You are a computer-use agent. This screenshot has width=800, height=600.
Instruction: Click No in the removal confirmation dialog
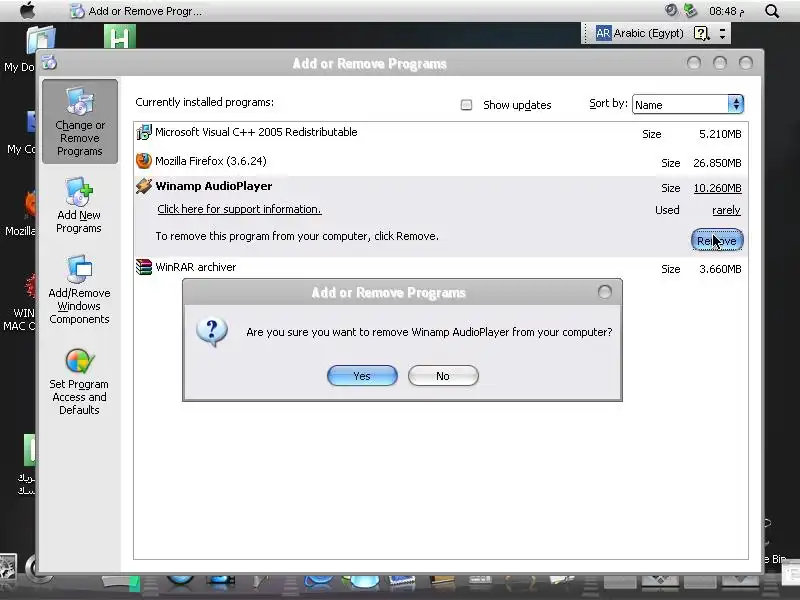tap(443, 376)
